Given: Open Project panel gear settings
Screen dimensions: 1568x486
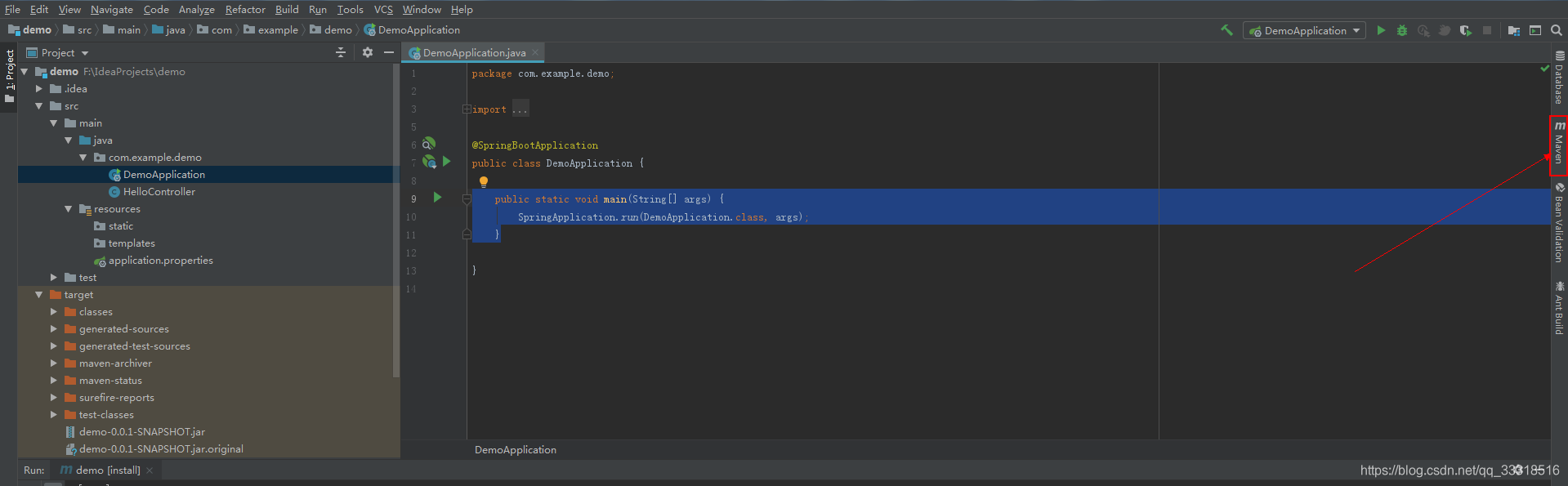Looking at the screenshot, I should coord(368,52).
